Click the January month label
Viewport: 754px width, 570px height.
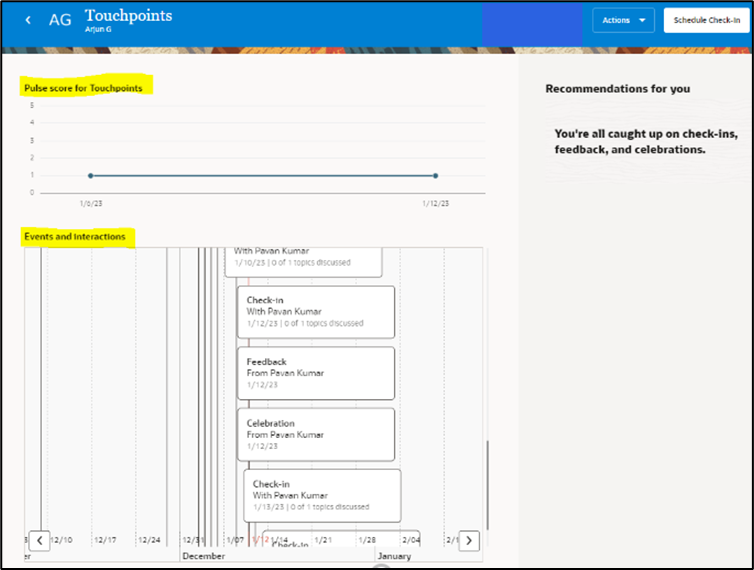coord(394,556)
